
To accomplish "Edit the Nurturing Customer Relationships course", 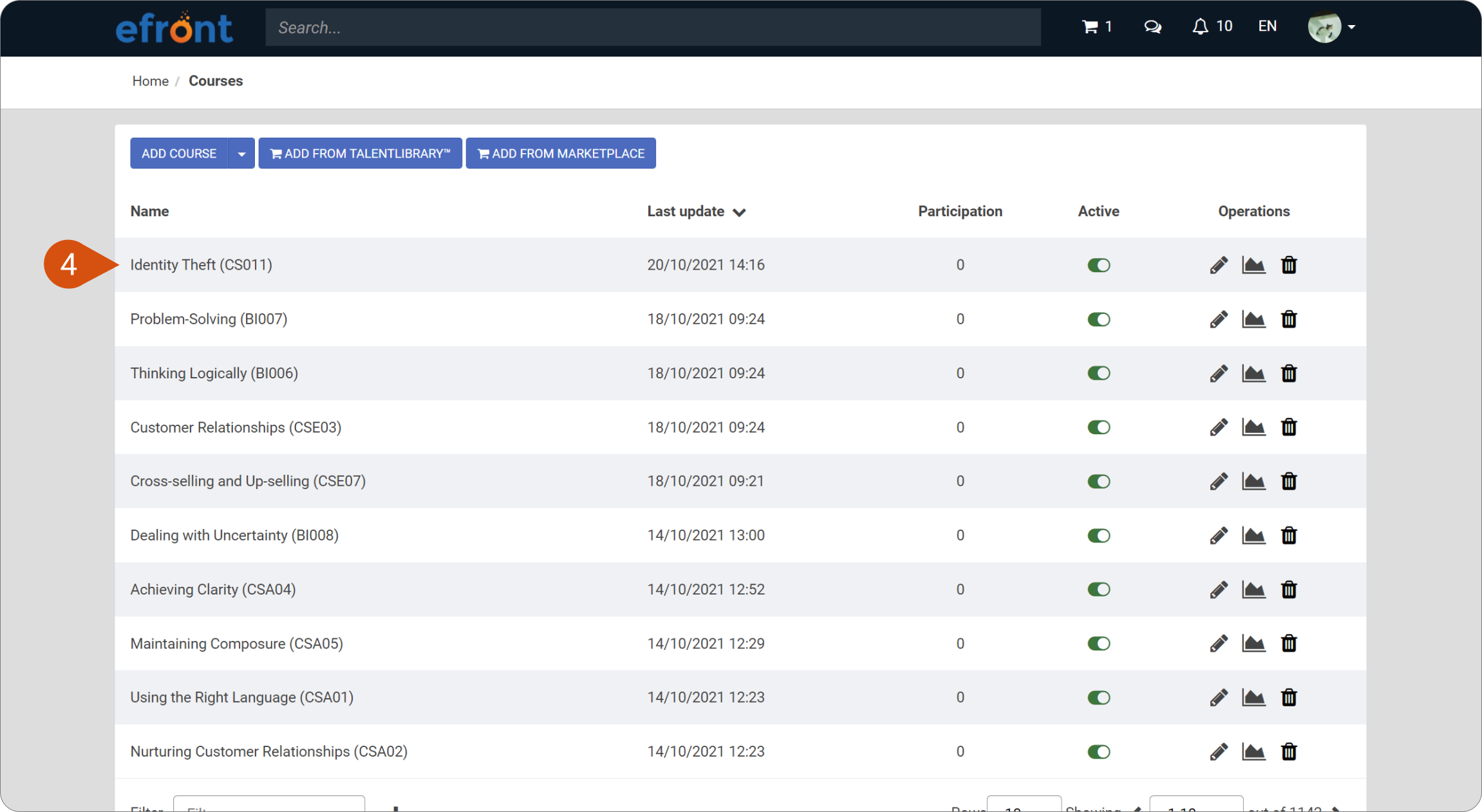I will 1219,752.
